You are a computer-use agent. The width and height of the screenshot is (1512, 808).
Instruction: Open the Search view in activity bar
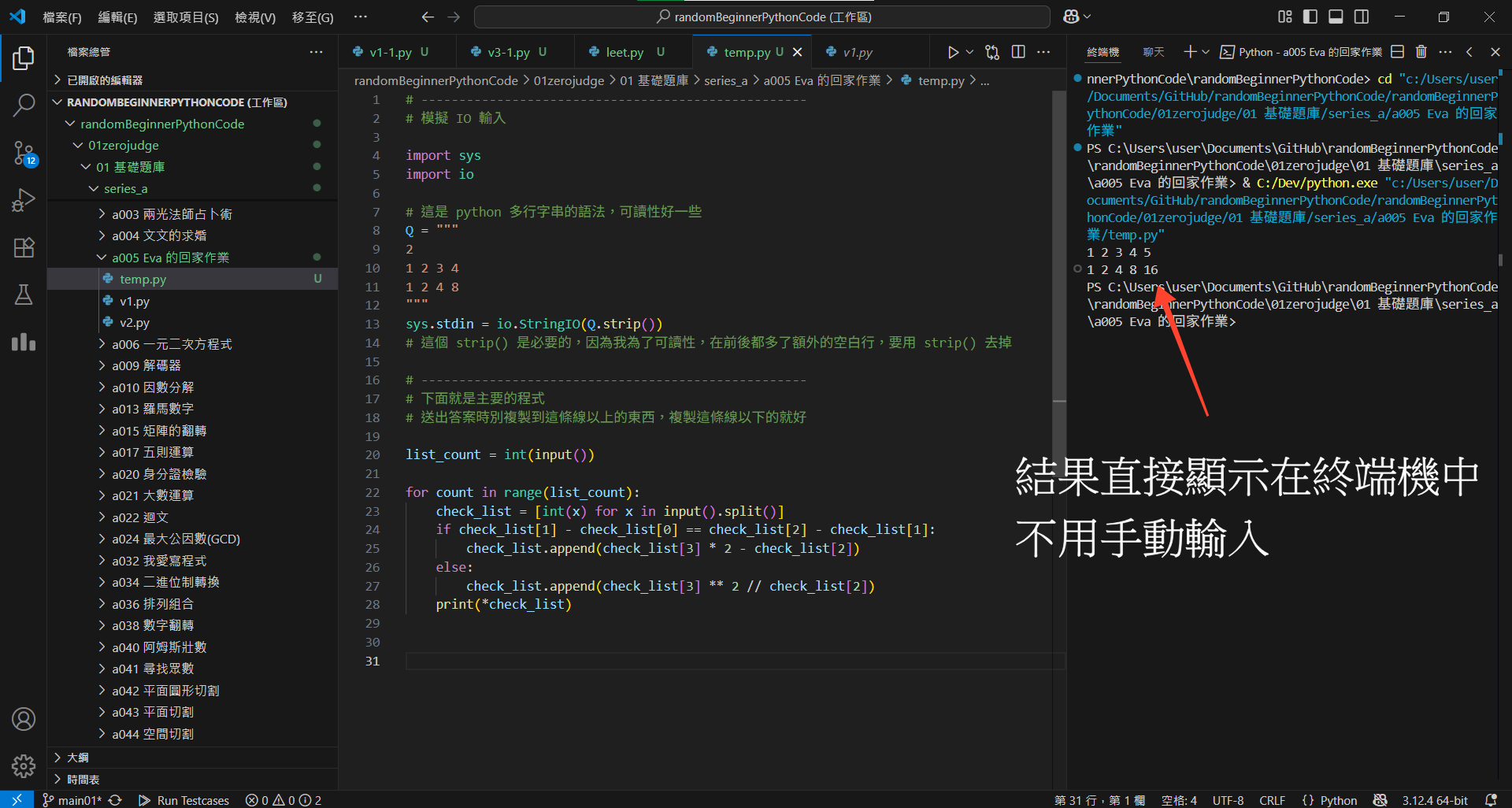pos(24,105)
